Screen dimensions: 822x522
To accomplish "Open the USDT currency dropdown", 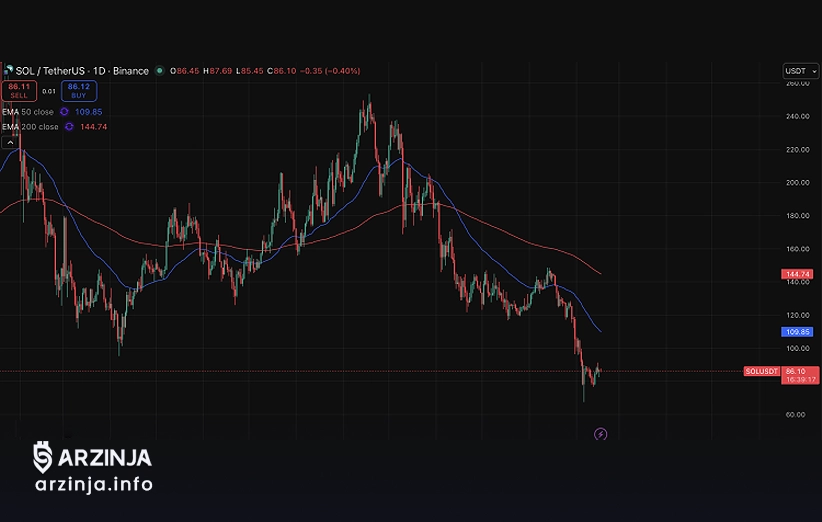I will point(800,71).
